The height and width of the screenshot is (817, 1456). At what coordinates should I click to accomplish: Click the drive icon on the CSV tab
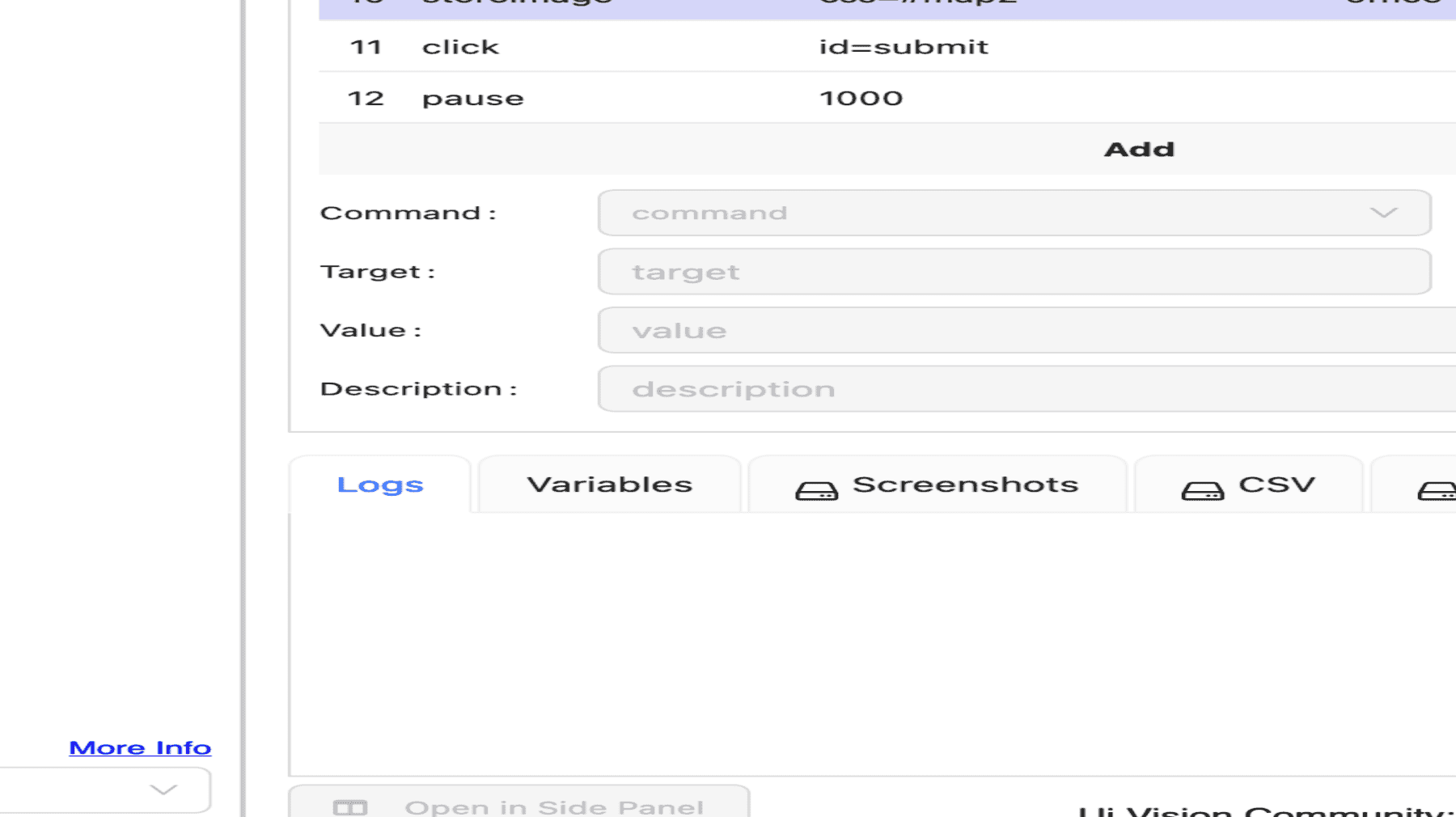1202,491
